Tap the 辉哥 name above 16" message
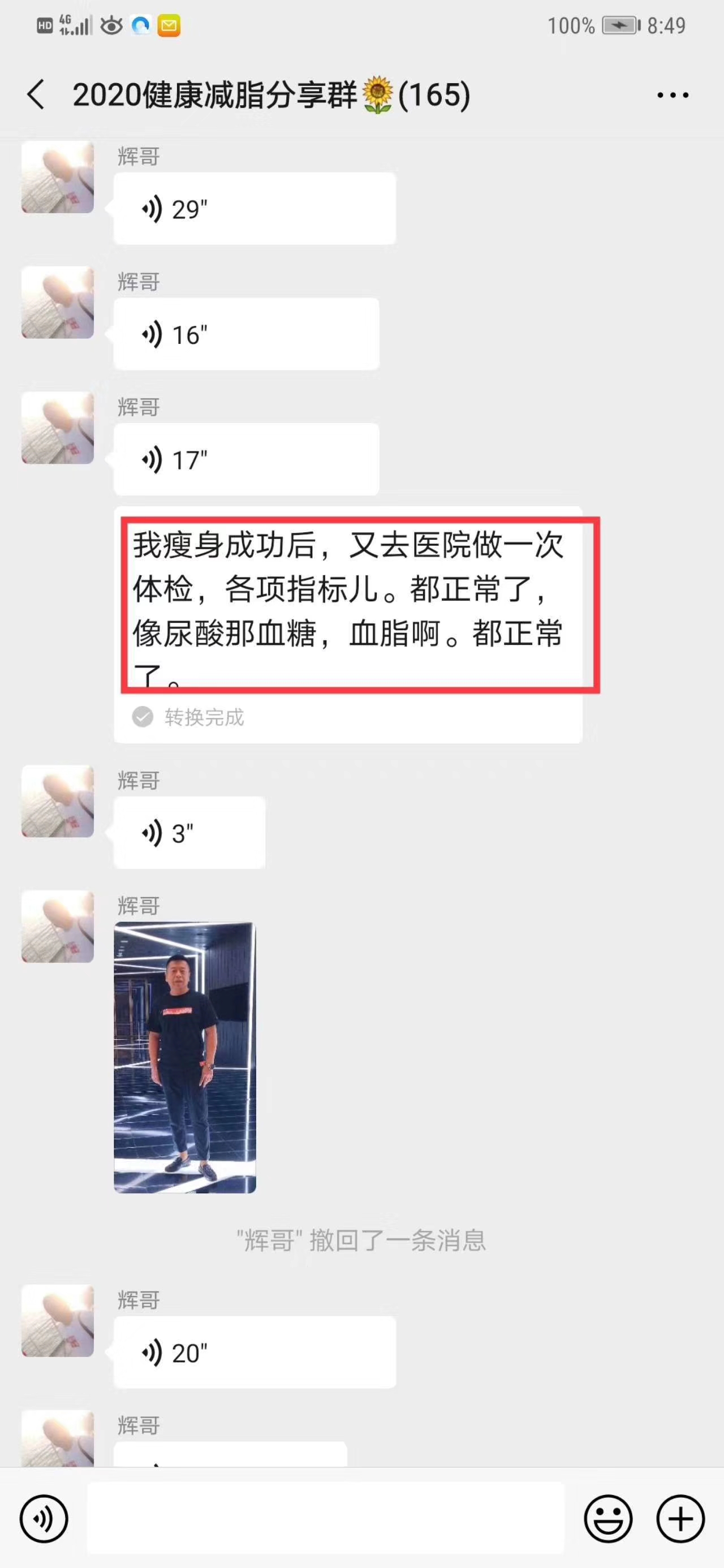Viewport: 724px width, 1568px height. click(x=139, y=282)
